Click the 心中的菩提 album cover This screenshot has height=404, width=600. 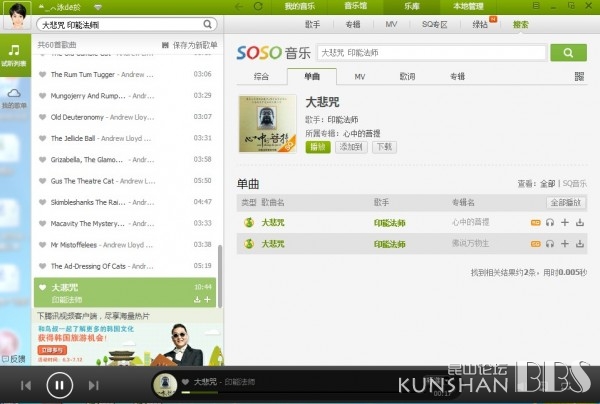[x=267, y=124]
